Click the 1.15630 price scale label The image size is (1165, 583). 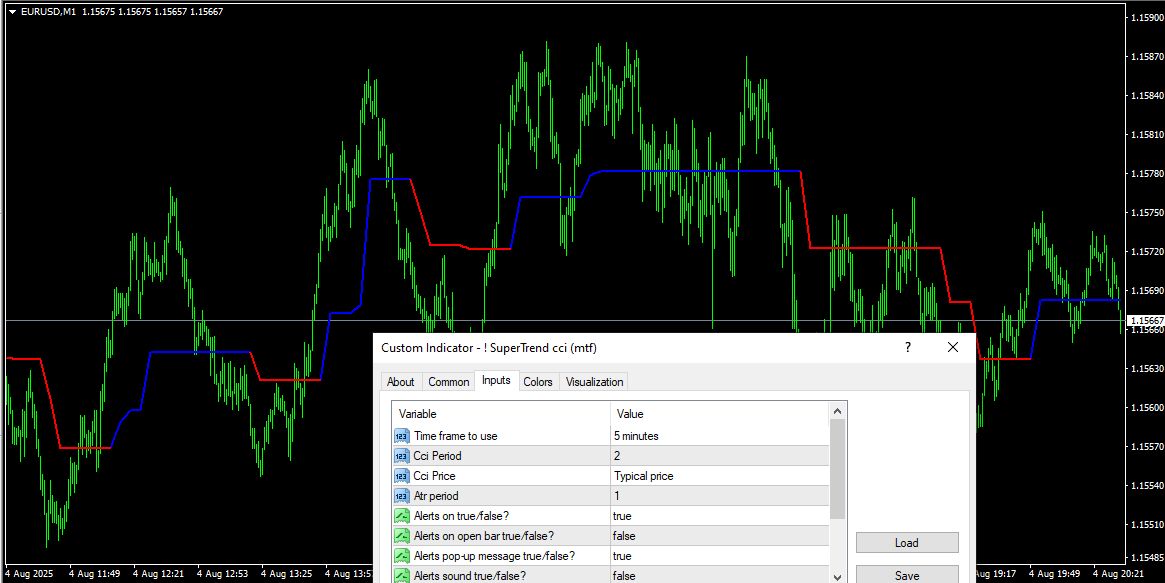pos(1147,368)
